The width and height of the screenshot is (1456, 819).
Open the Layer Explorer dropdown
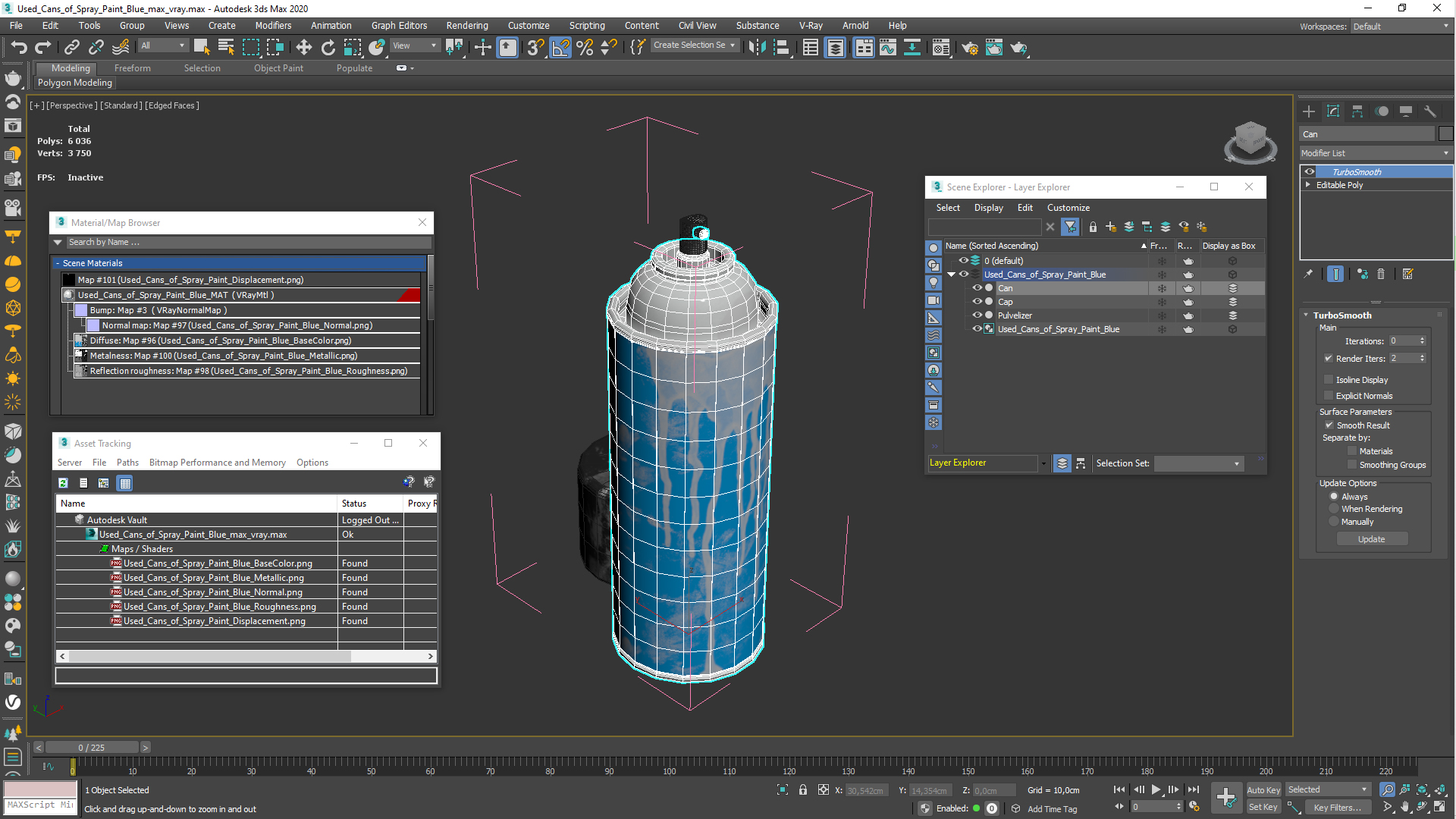(x=1043, y=463)
